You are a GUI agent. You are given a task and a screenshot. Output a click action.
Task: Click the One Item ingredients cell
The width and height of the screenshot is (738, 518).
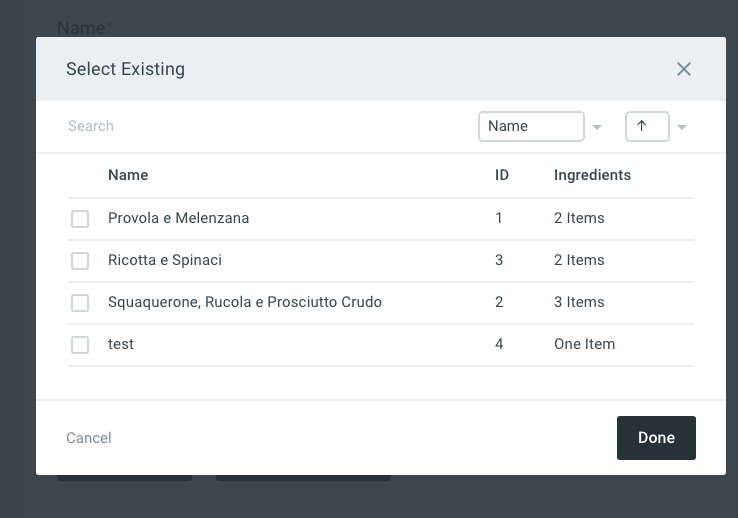pos(584,344)
